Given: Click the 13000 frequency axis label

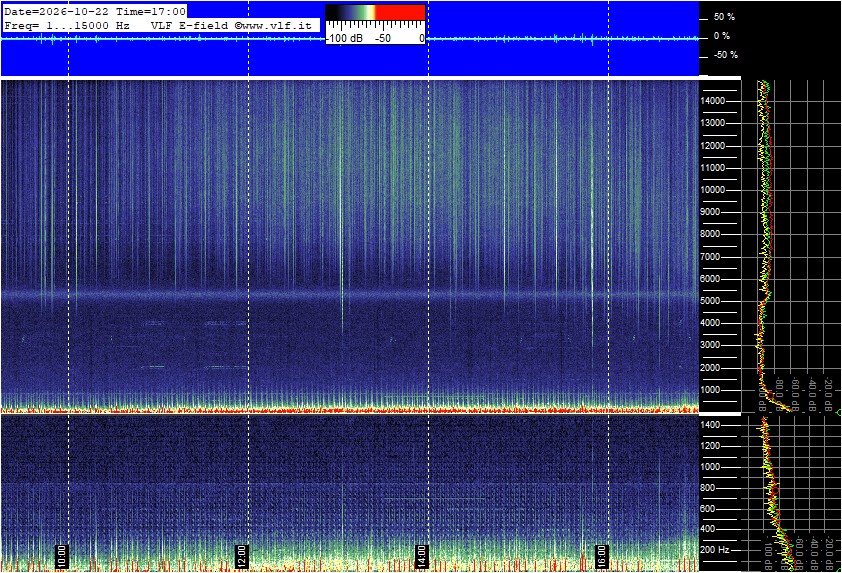Looking at the screenshot, I should click(x=712, y=123).
